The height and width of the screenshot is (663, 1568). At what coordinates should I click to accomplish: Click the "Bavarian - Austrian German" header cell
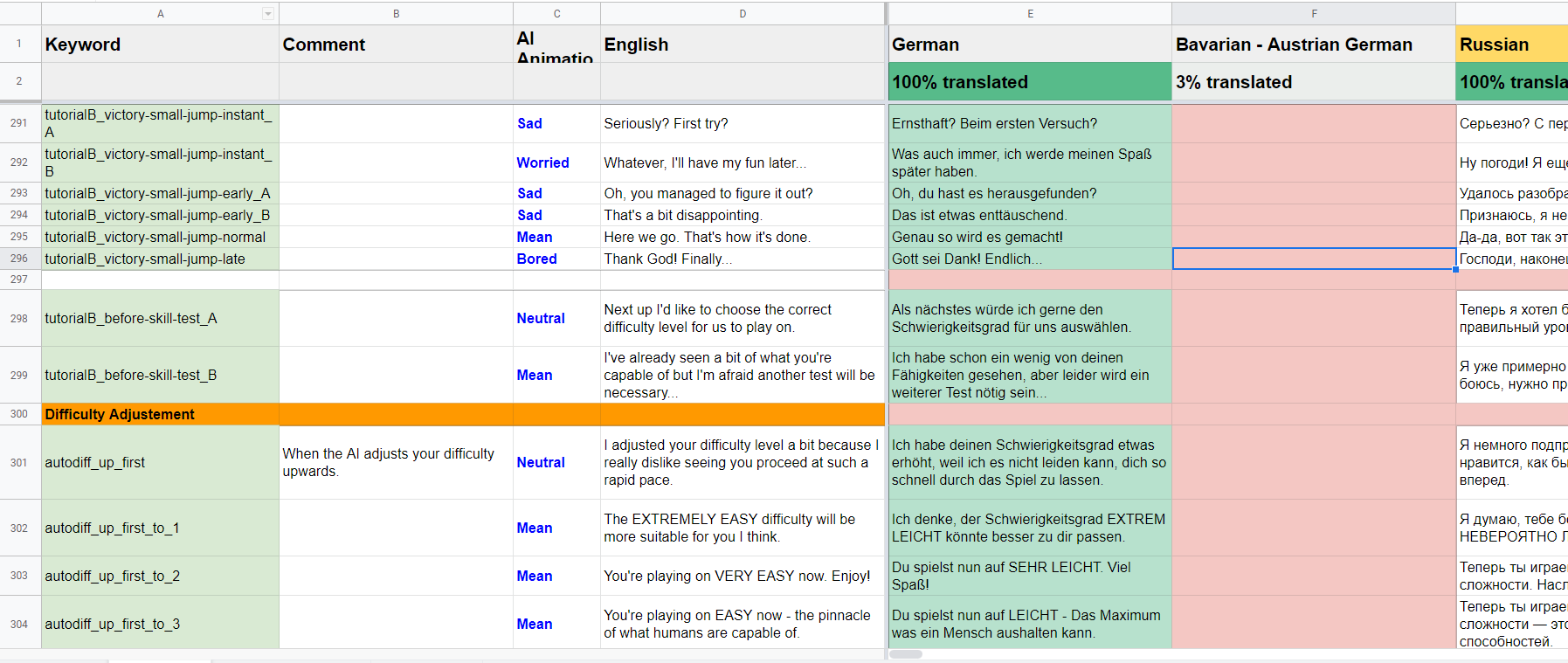pos(1313,45)
